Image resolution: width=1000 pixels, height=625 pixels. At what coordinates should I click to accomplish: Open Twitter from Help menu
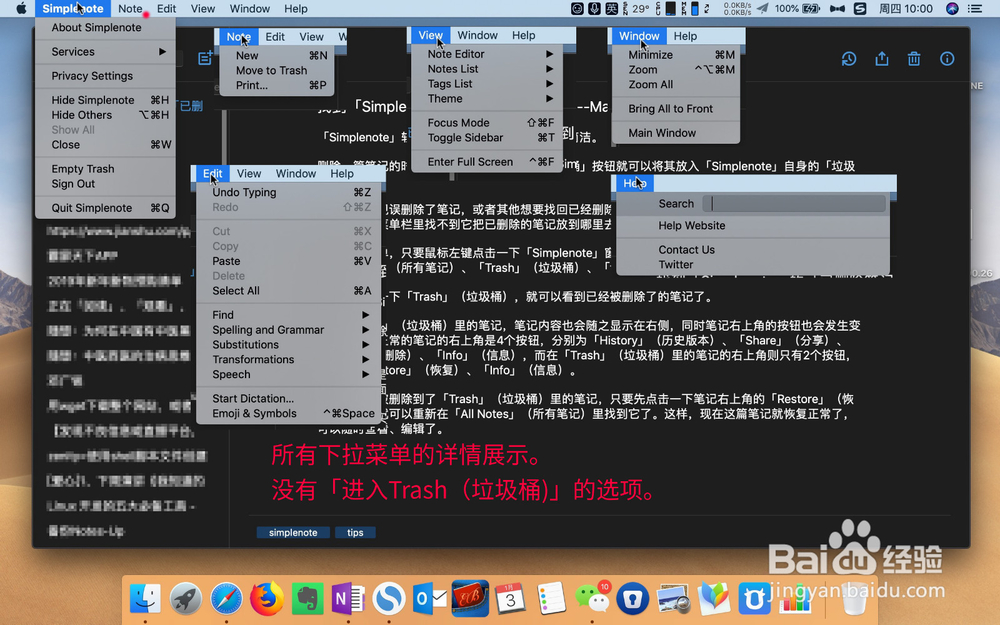[753, 265]
